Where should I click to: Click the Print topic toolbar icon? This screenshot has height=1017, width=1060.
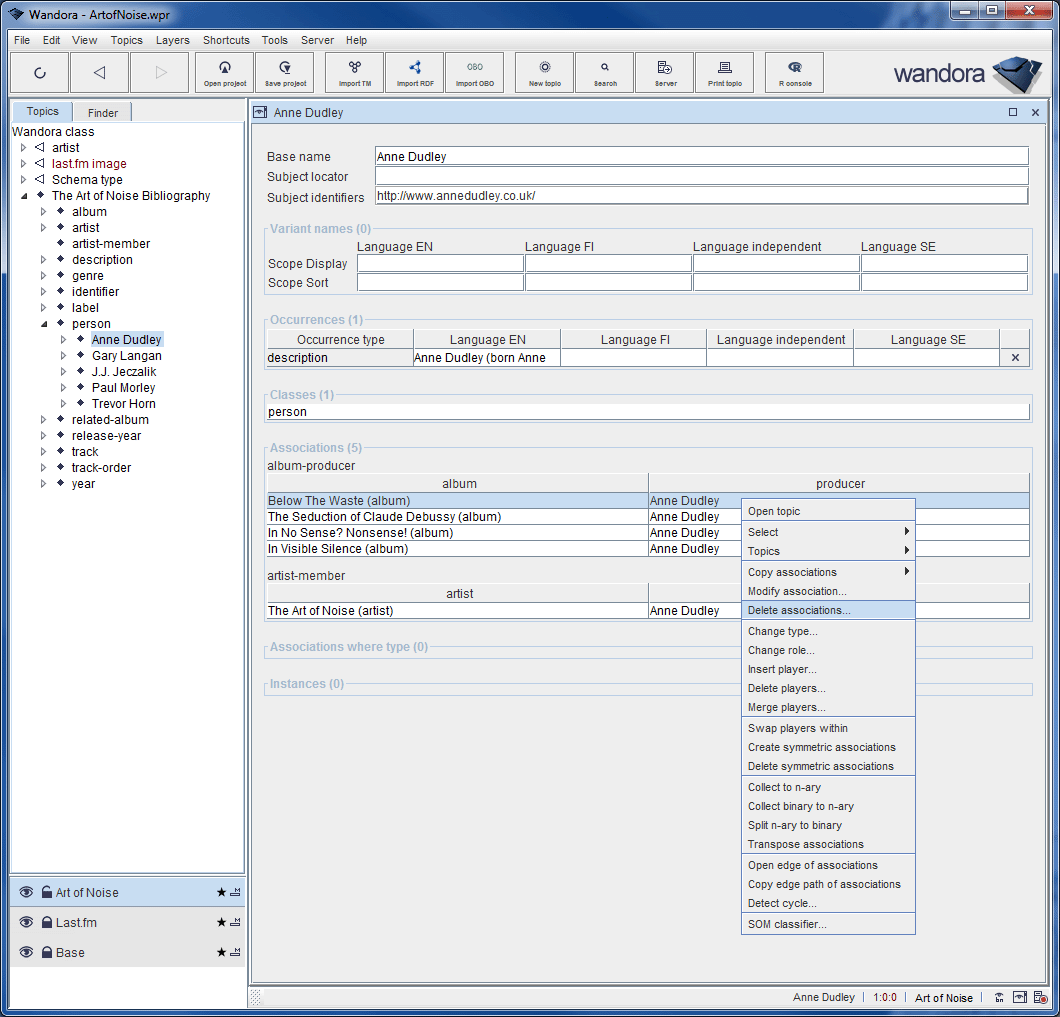tap(725, 72)
